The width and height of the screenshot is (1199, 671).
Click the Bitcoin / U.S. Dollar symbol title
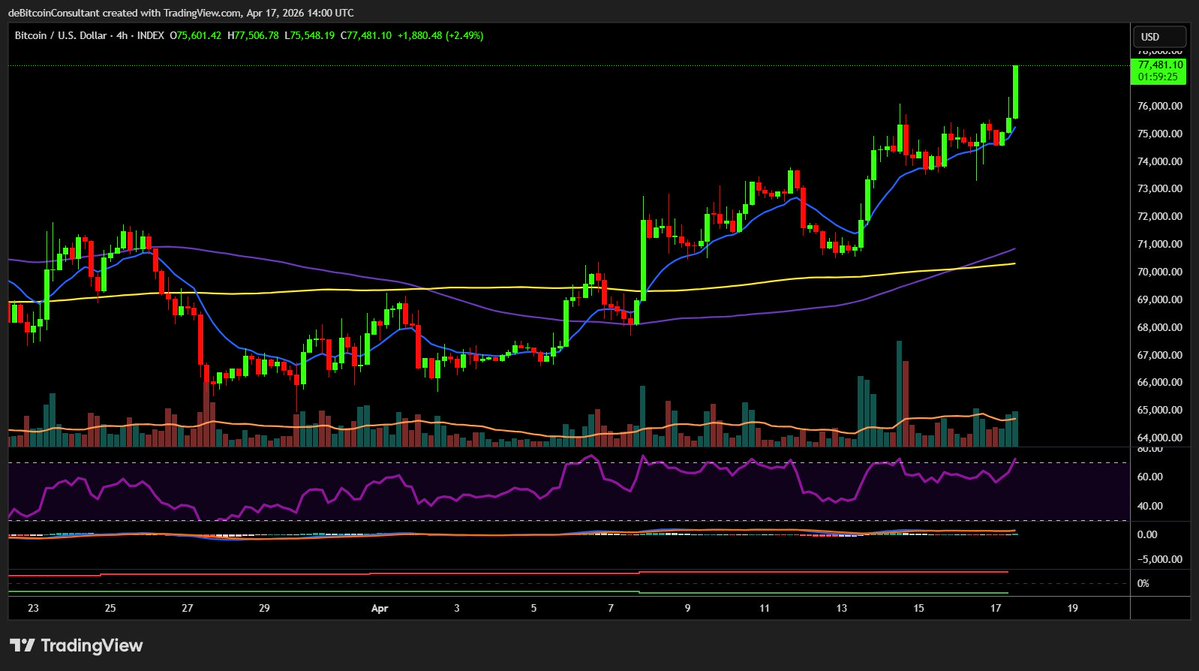click(x=60, y=35)
